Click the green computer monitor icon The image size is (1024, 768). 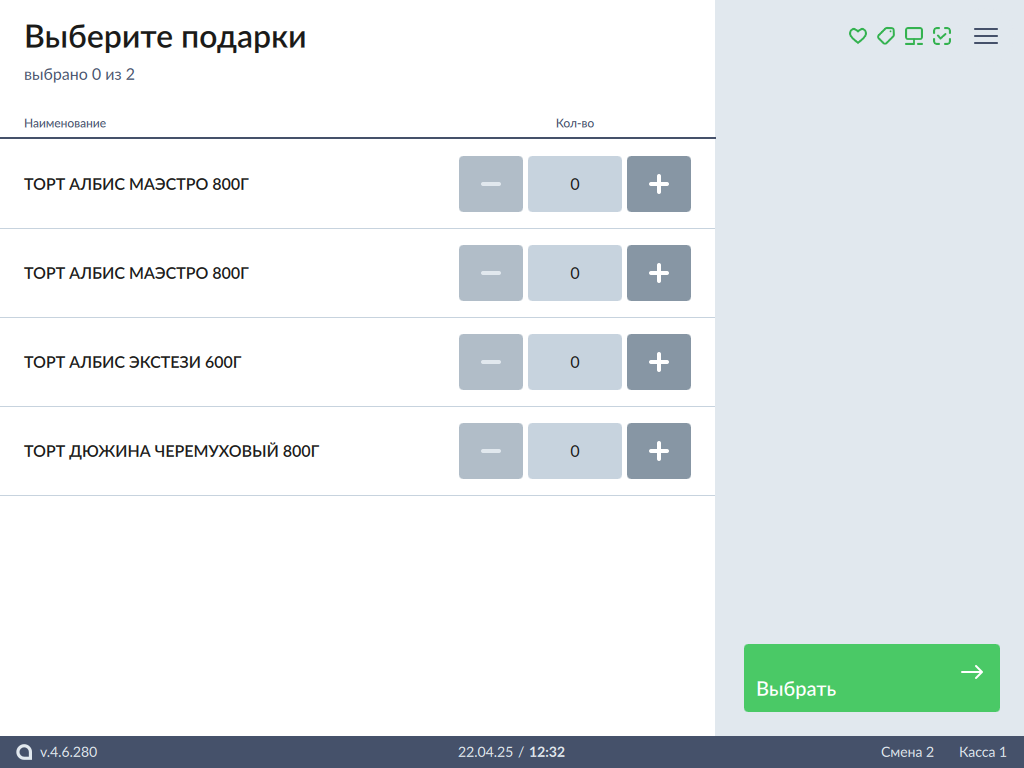pos(913,36)
